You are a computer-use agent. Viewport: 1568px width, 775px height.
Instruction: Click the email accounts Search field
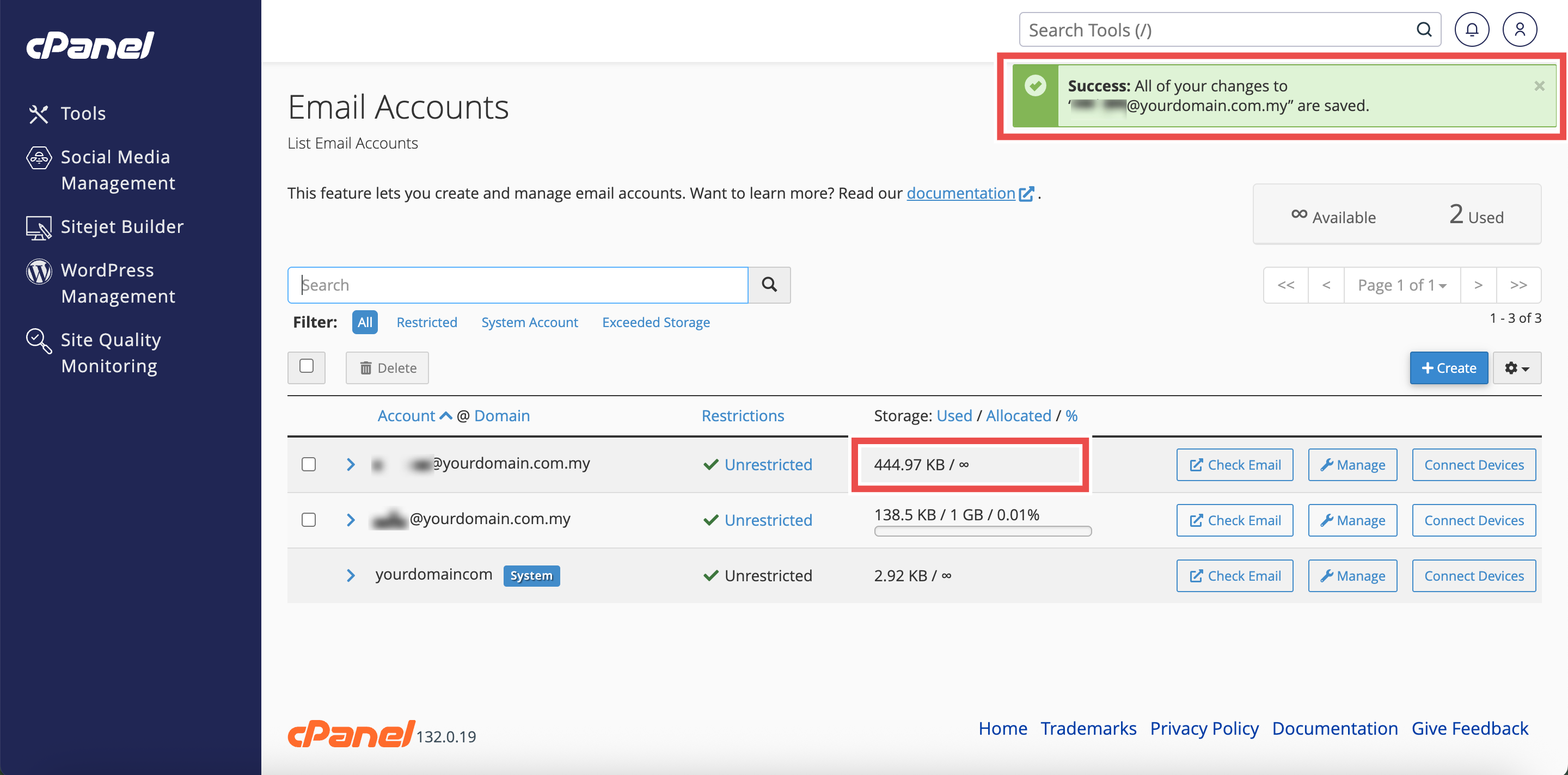coord(517,285)
